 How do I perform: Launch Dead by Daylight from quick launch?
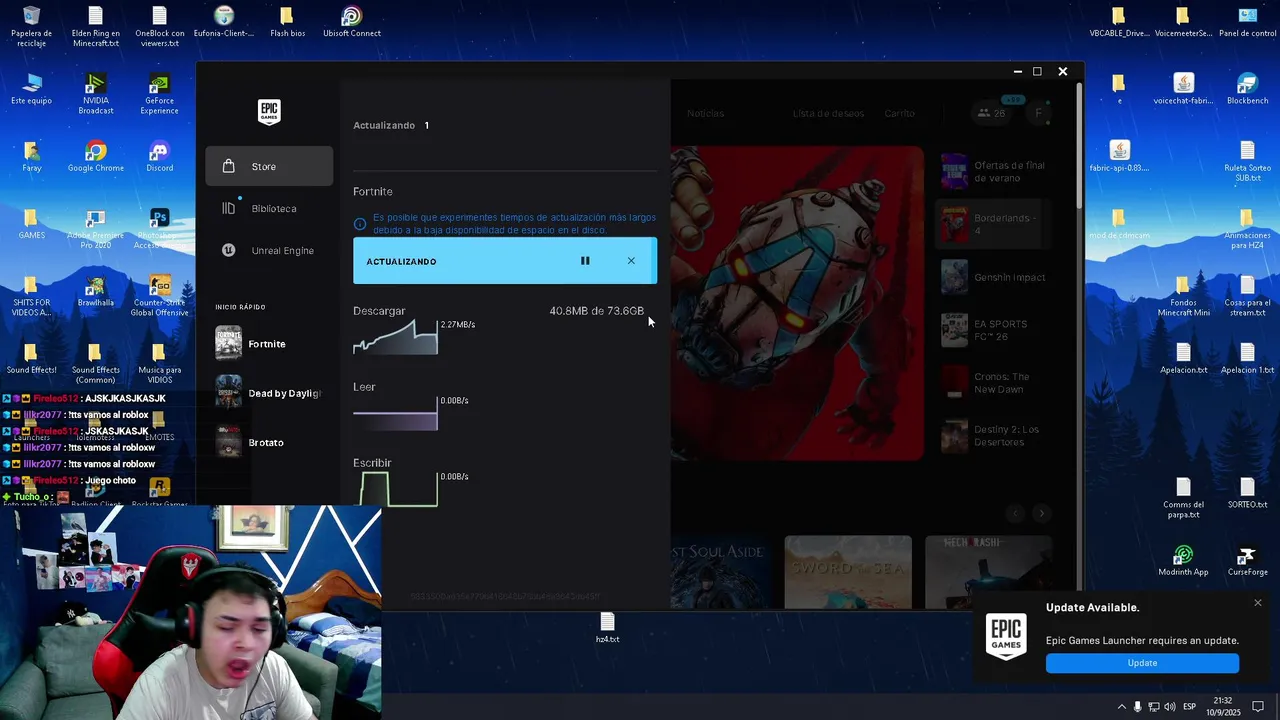[268, 393]
